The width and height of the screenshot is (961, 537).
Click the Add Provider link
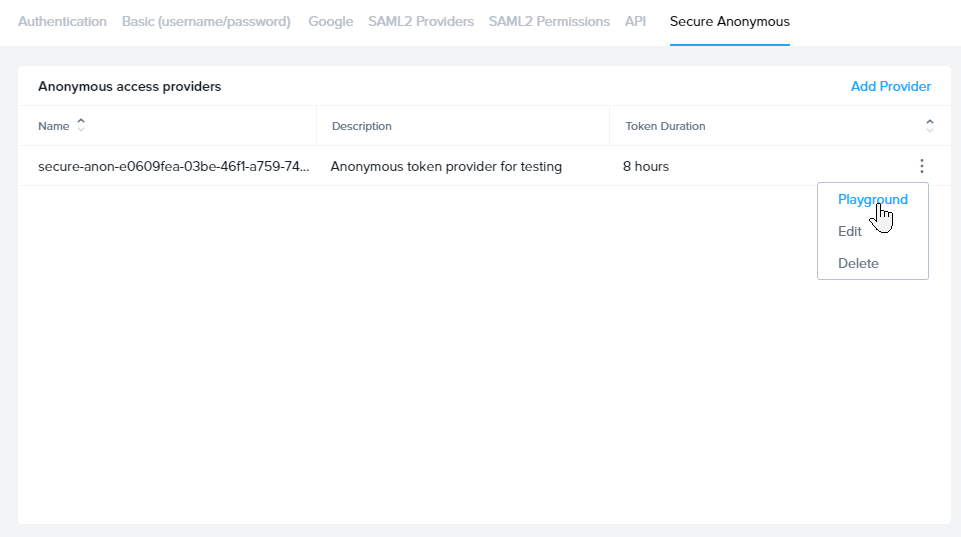(890, 86)
